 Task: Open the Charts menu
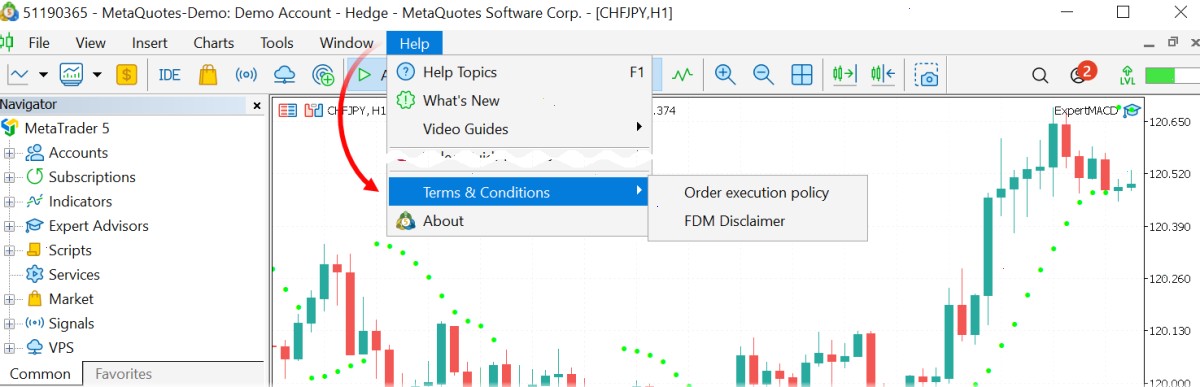pyautogui.click(x=214, y=43)
